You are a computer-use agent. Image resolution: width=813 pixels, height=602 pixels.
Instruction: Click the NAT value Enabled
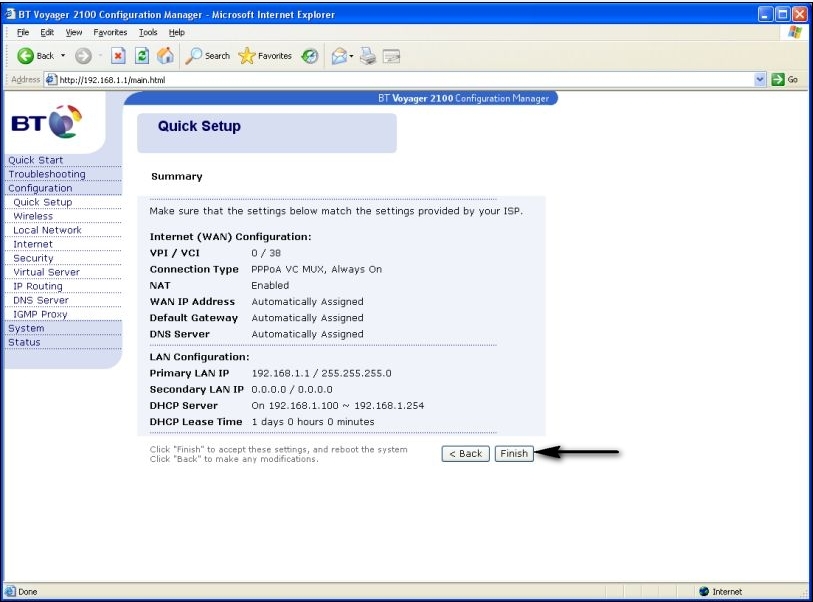point(270,285)
